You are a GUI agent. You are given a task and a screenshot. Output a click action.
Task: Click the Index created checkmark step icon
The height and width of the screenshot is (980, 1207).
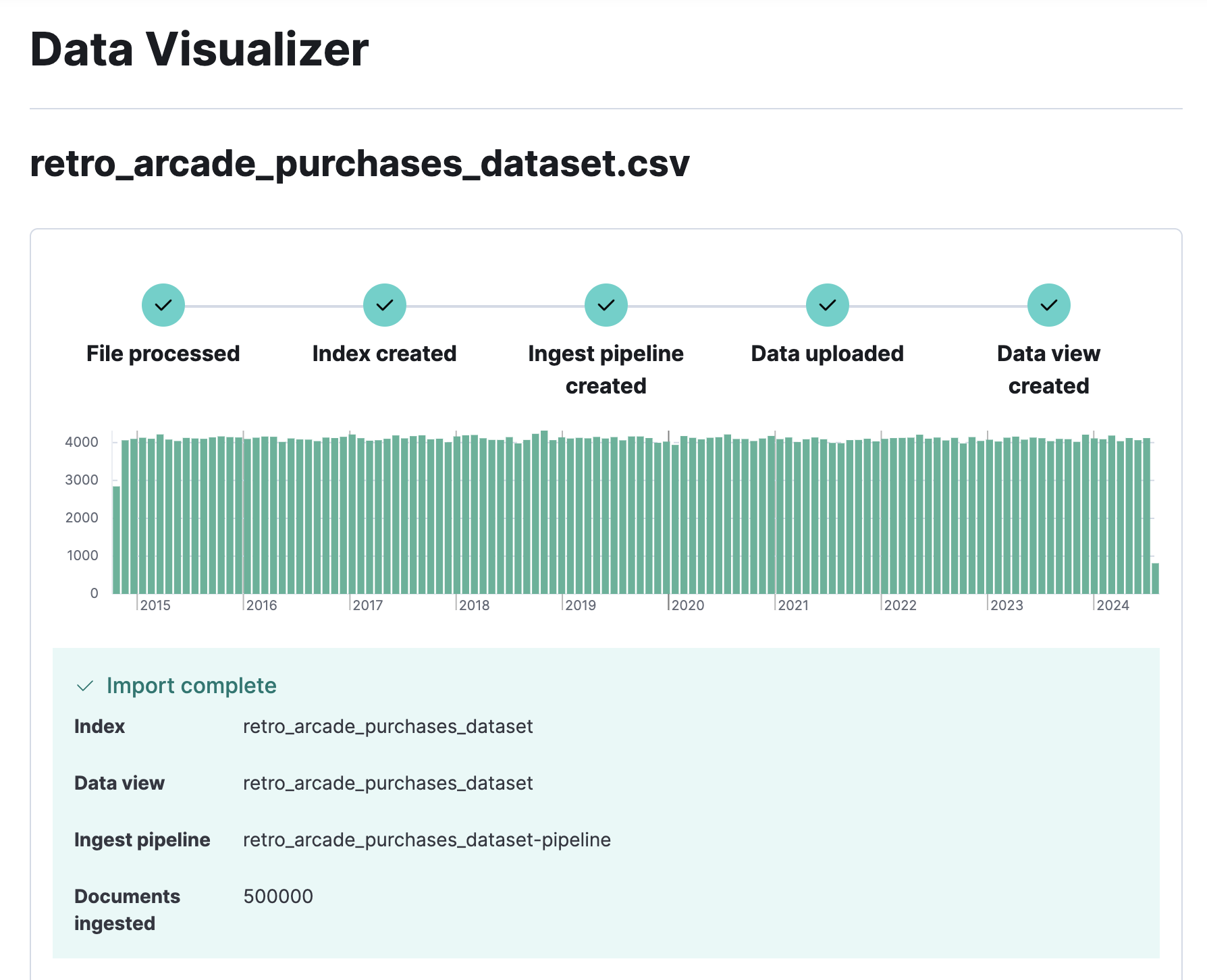[x=385, y=305]
